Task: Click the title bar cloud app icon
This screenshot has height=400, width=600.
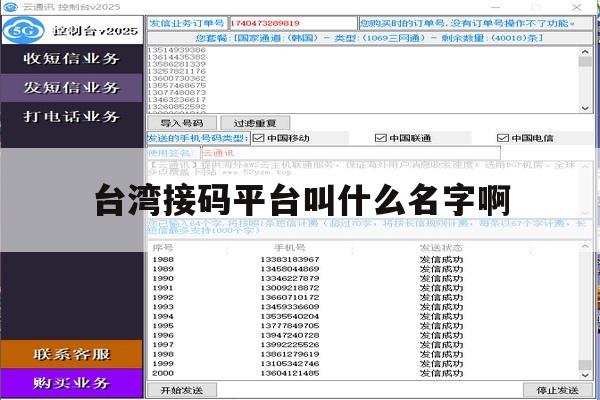Action: (x=10, y=7)
